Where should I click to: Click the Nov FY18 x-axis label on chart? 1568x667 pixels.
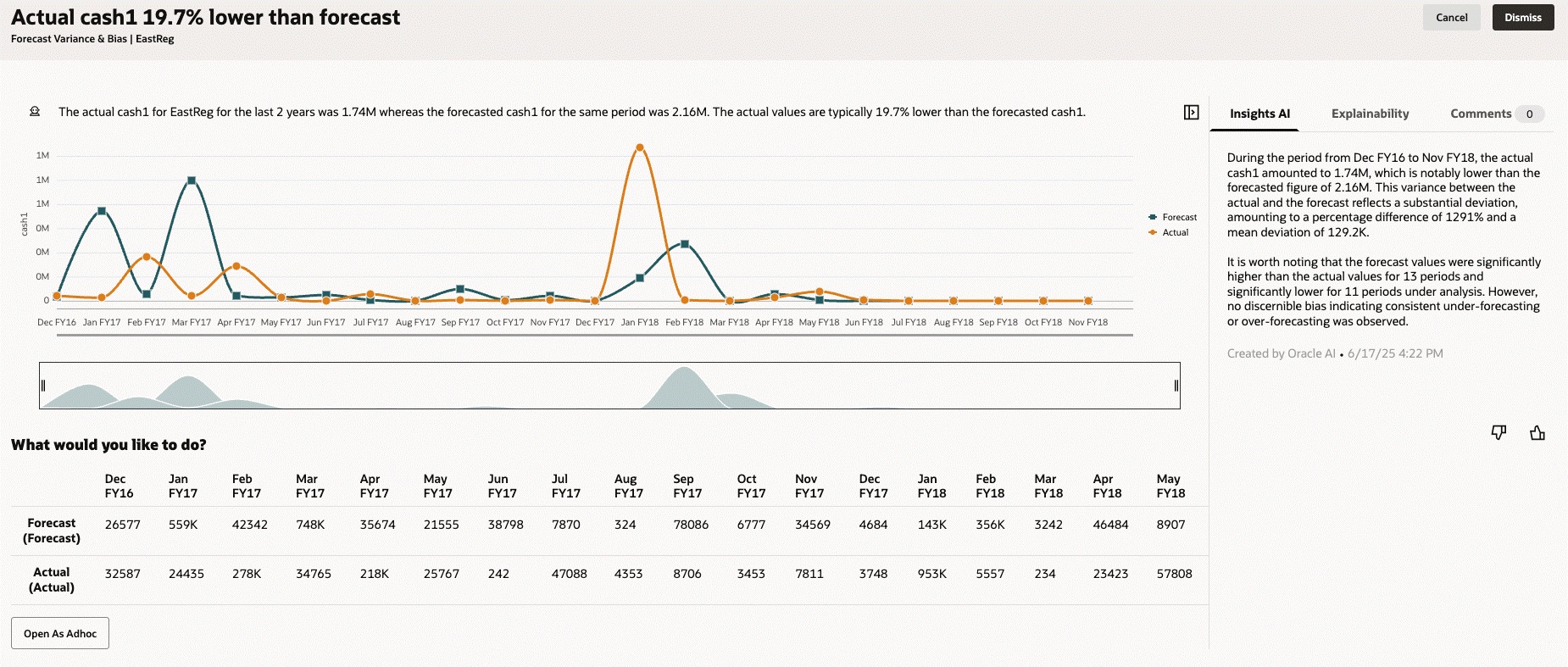pos(1088,322)
